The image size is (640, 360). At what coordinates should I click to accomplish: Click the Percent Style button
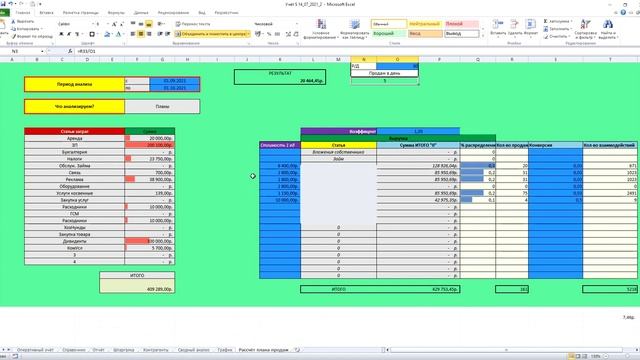point(269,34)
